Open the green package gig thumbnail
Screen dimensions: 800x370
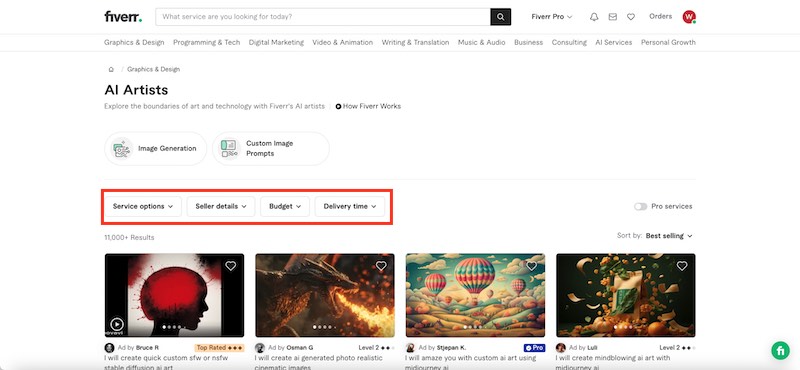626,295
